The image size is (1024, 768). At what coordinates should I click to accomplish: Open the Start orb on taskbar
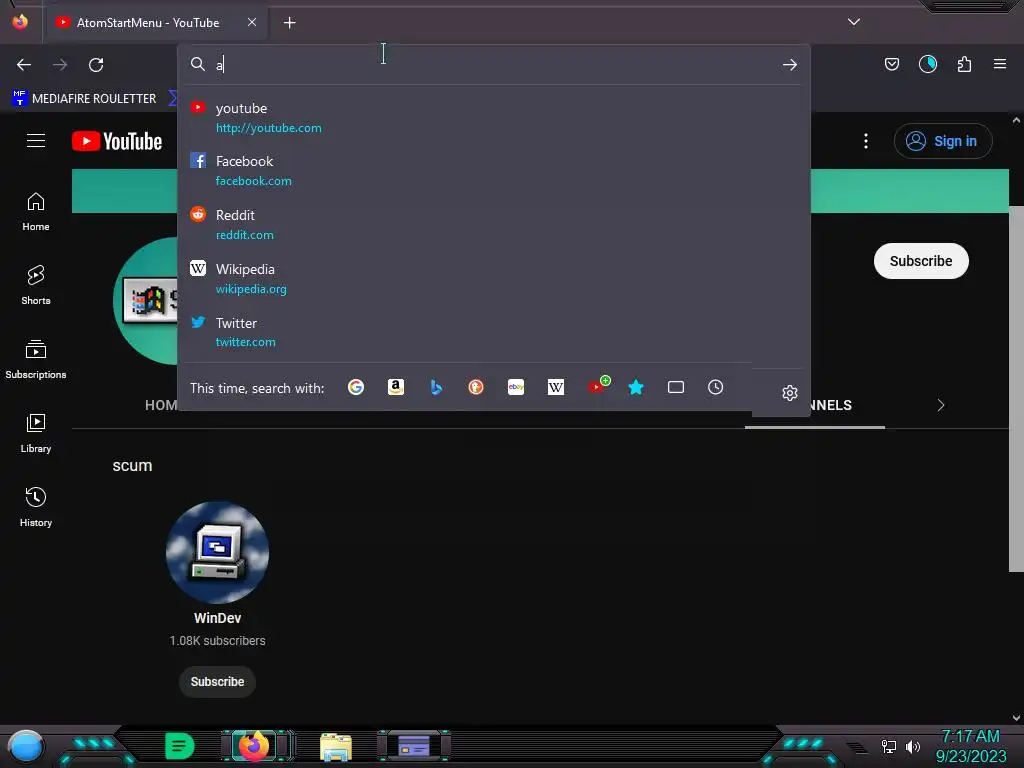tap(26, 747)
